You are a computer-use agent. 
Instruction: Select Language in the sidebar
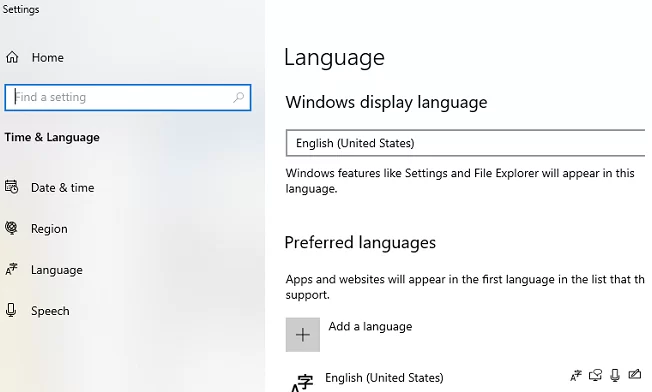coord(57,270)
